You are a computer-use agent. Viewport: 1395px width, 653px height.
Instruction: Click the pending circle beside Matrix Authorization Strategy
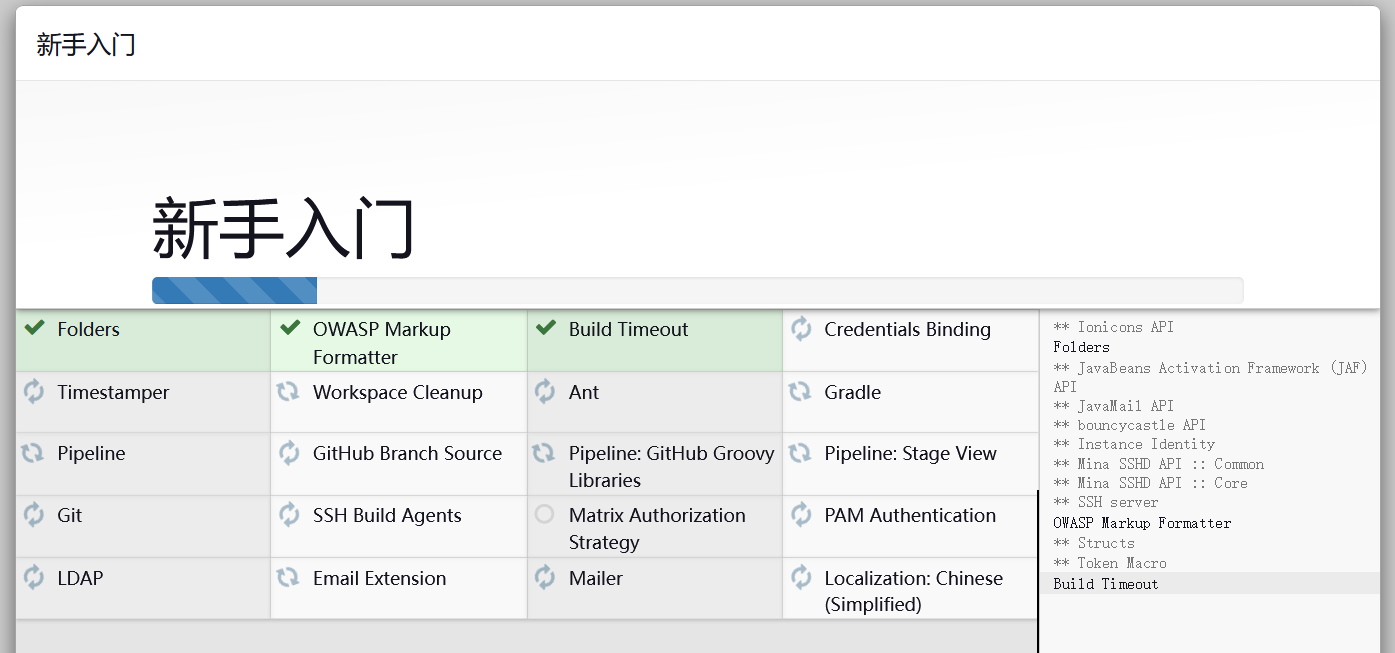(x=545, y=515)
